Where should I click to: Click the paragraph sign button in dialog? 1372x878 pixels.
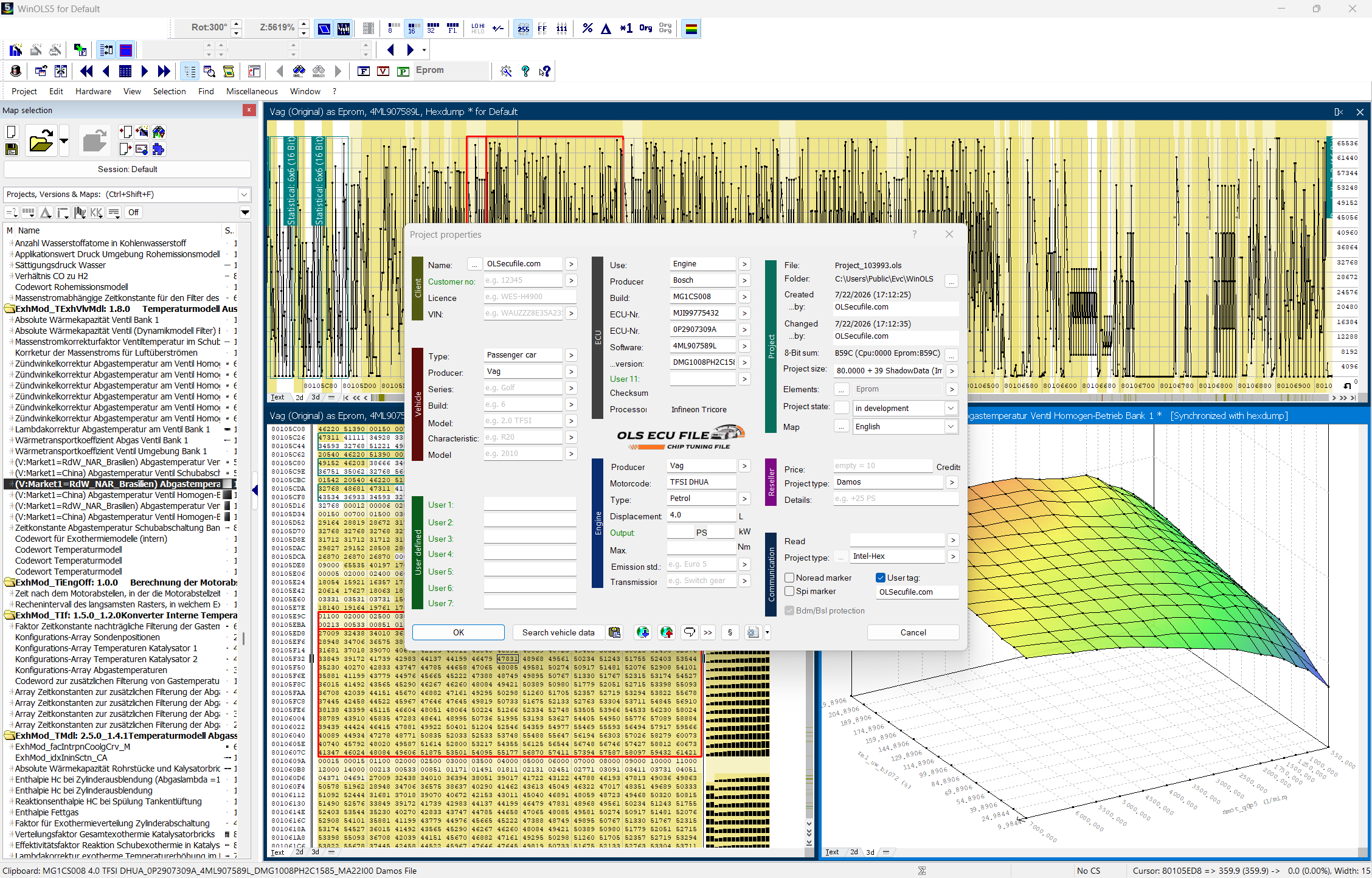point(730,632)
